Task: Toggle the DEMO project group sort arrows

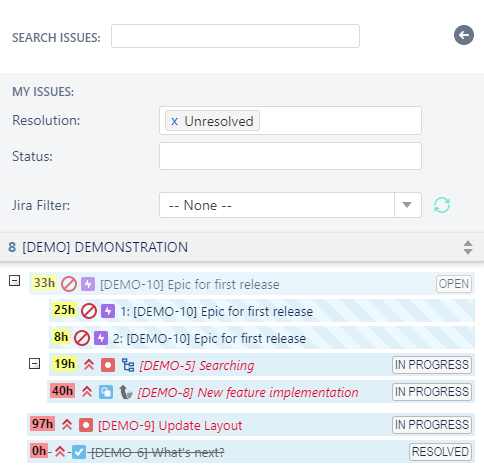Action: pos(468,247)
